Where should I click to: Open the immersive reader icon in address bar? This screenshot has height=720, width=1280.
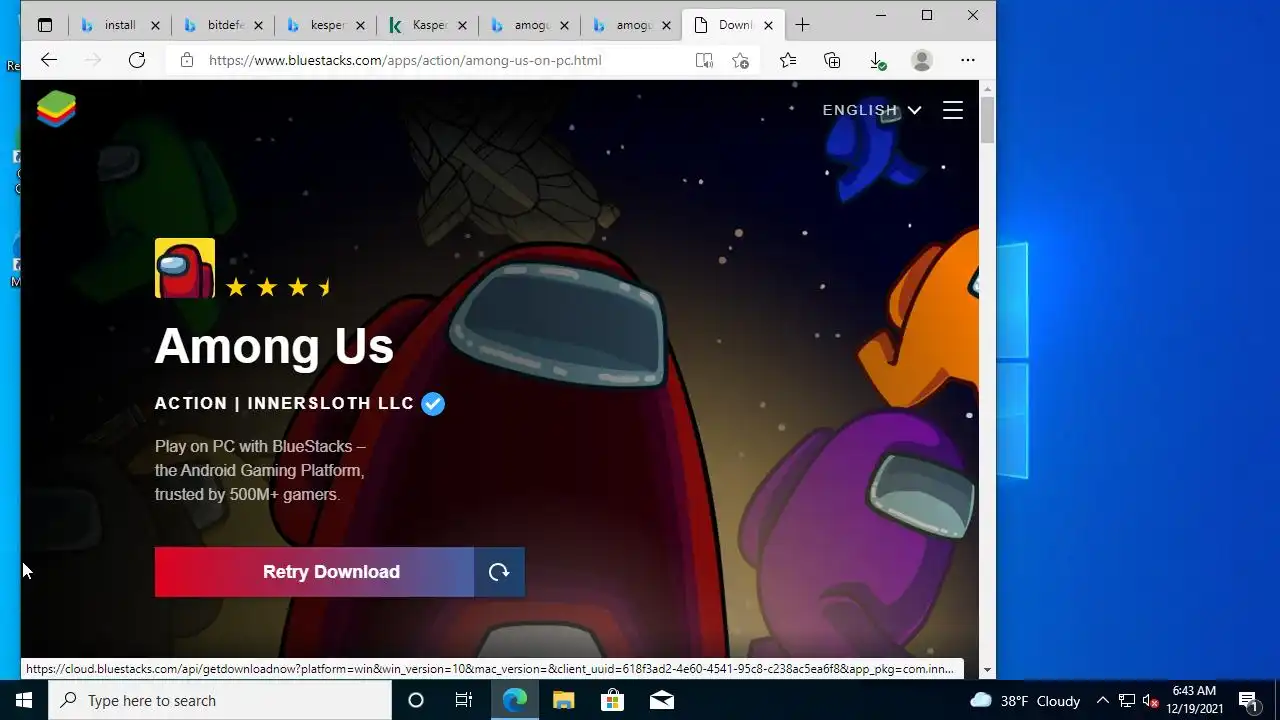[x=704, y=60]
